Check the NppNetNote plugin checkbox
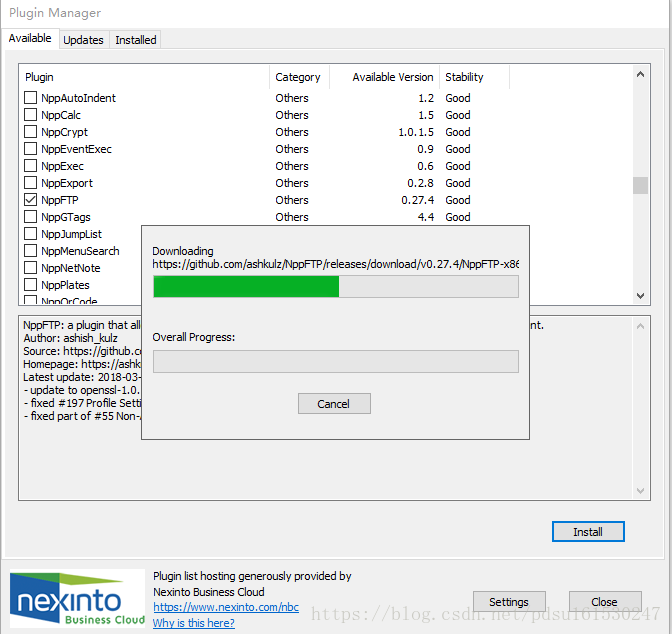 coord(30,268)
